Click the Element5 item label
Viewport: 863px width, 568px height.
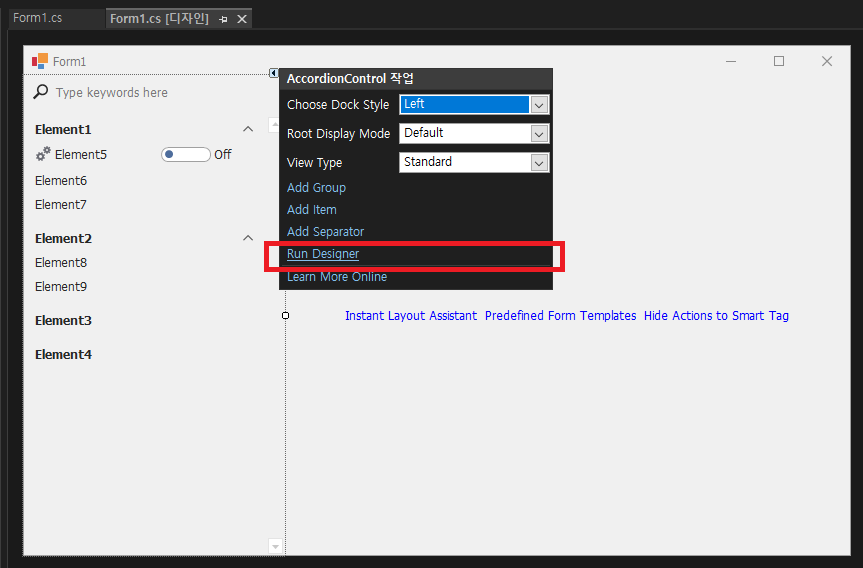[81, 155]
